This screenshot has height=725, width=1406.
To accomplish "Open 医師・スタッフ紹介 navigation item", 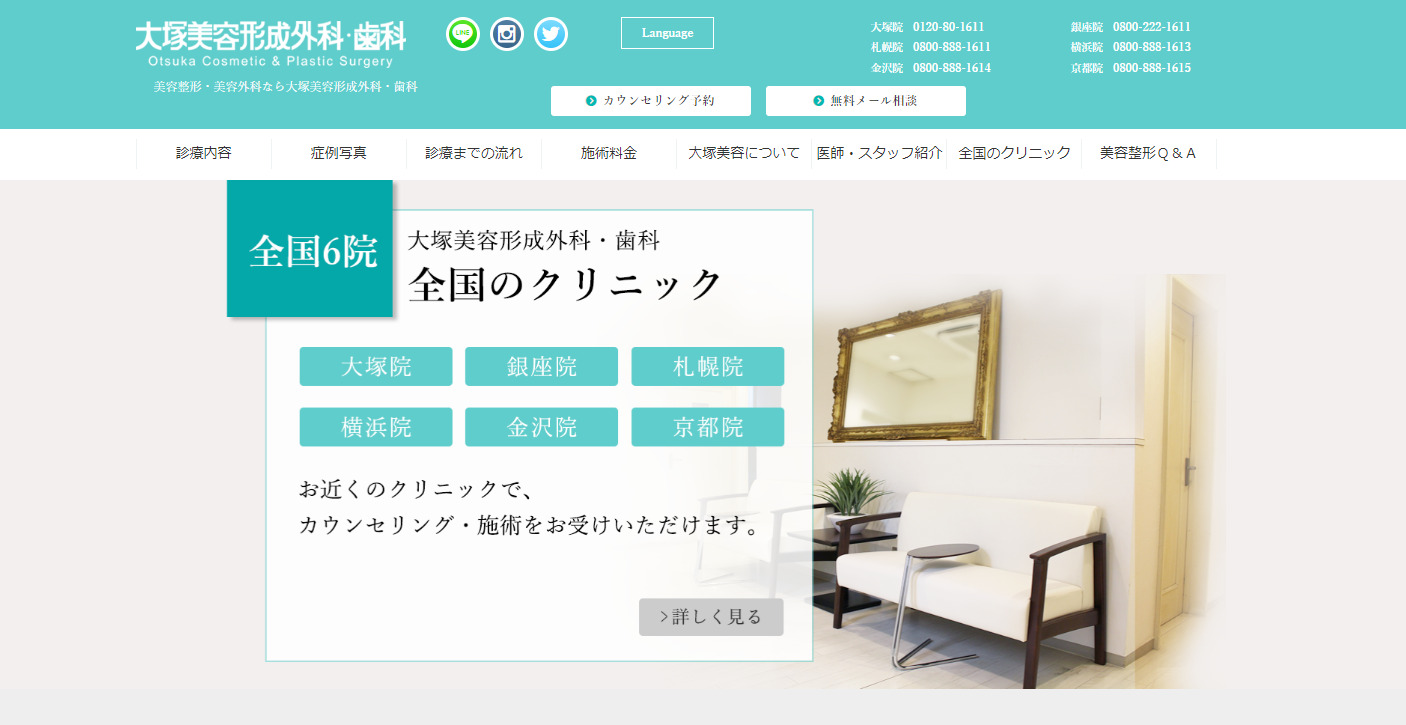I will (x=880, y=153).
